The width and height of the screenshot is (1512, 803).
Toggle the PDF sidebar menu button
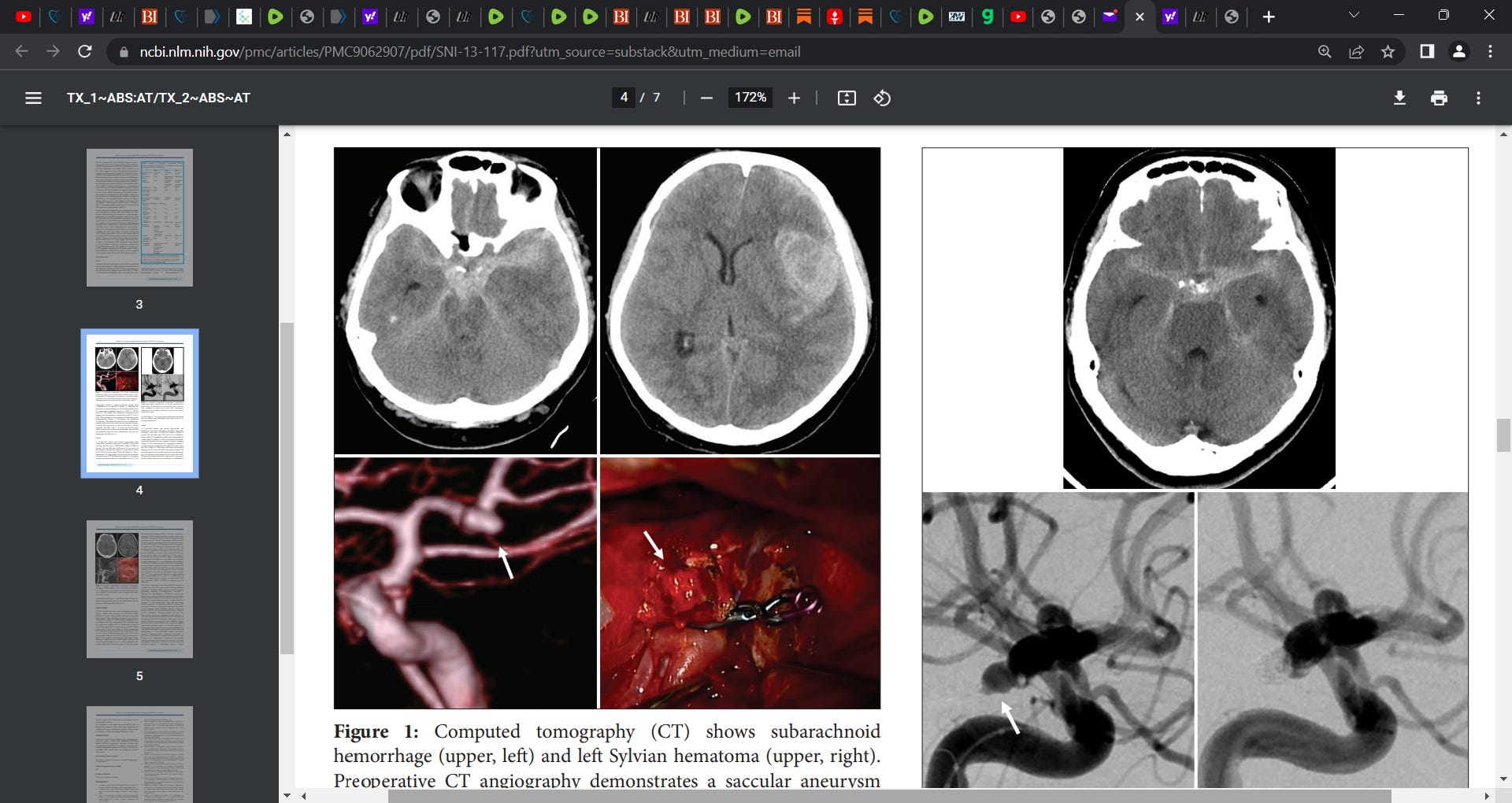click(x=33, y=98)
